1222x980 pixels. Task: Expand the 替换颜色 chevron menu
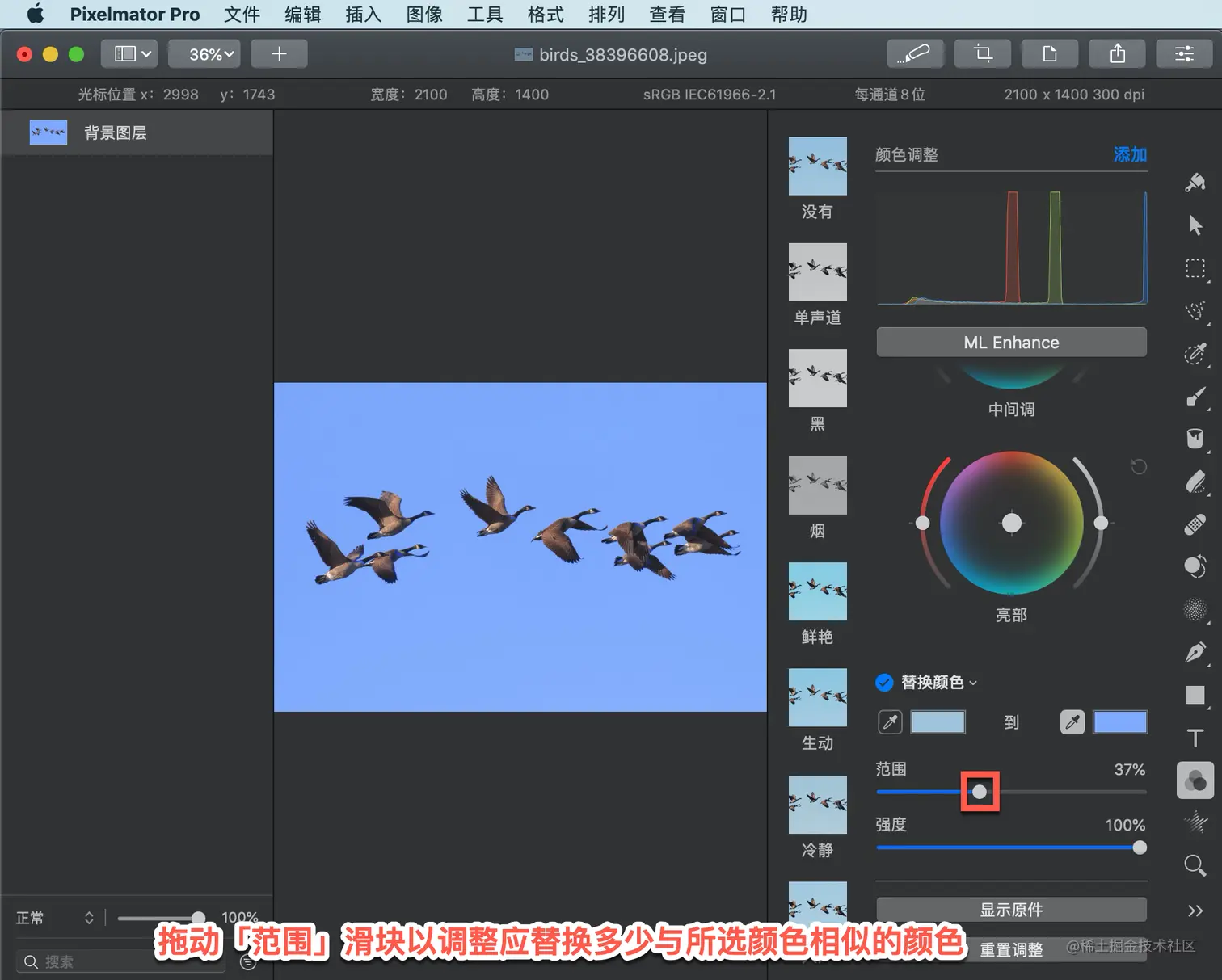(x=973, y=683)
